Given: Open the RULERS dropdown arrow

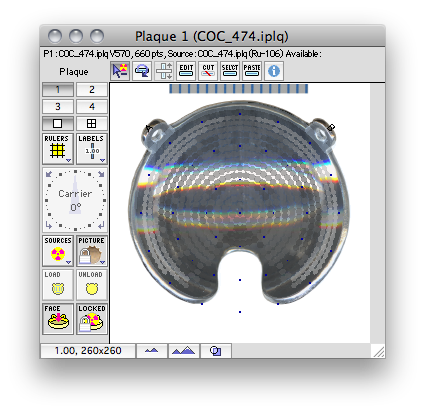Looking at the screenshot, I should click(69, 160).
